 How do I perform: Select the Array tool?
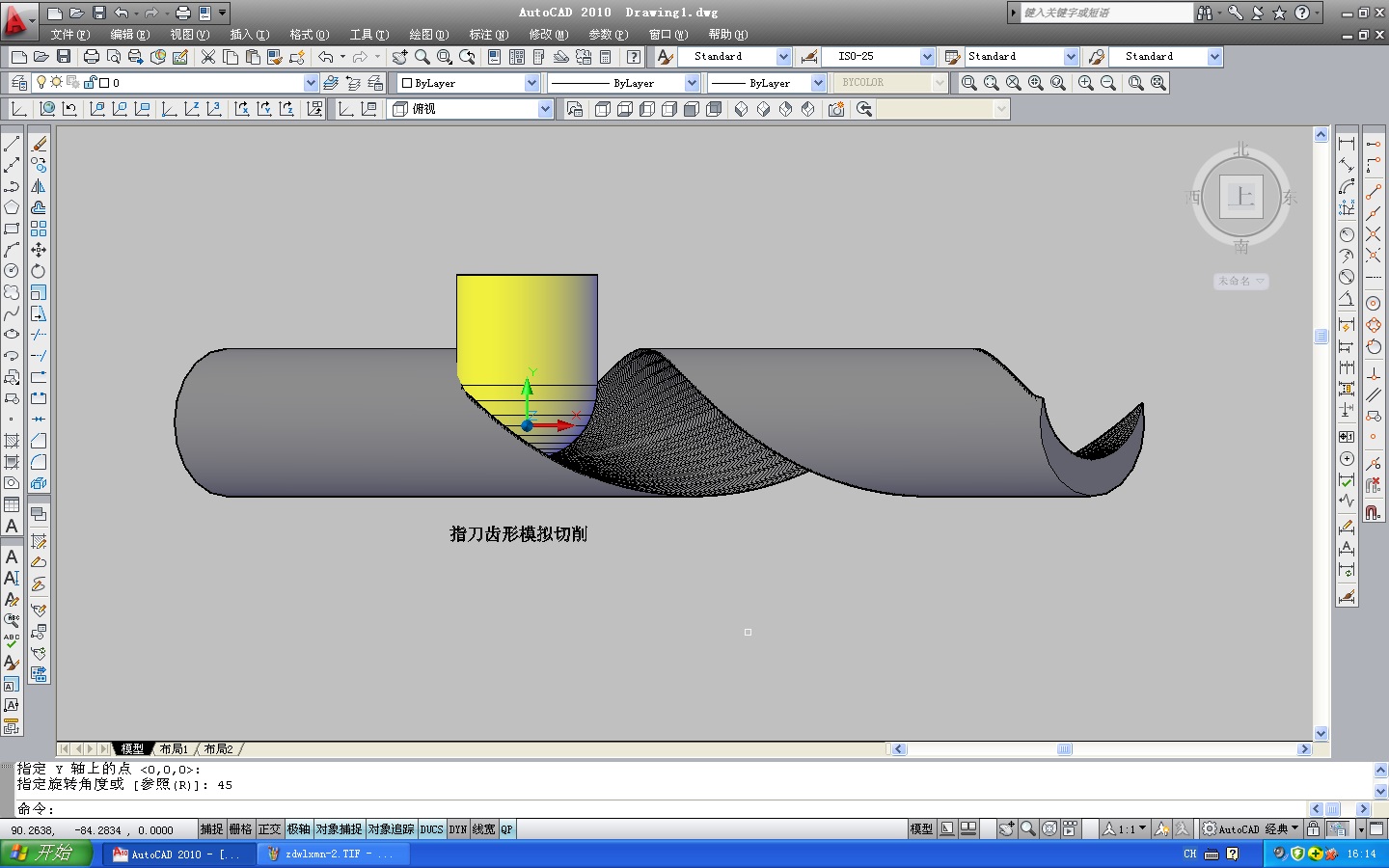pyautogui.click(x=39, y=229)
